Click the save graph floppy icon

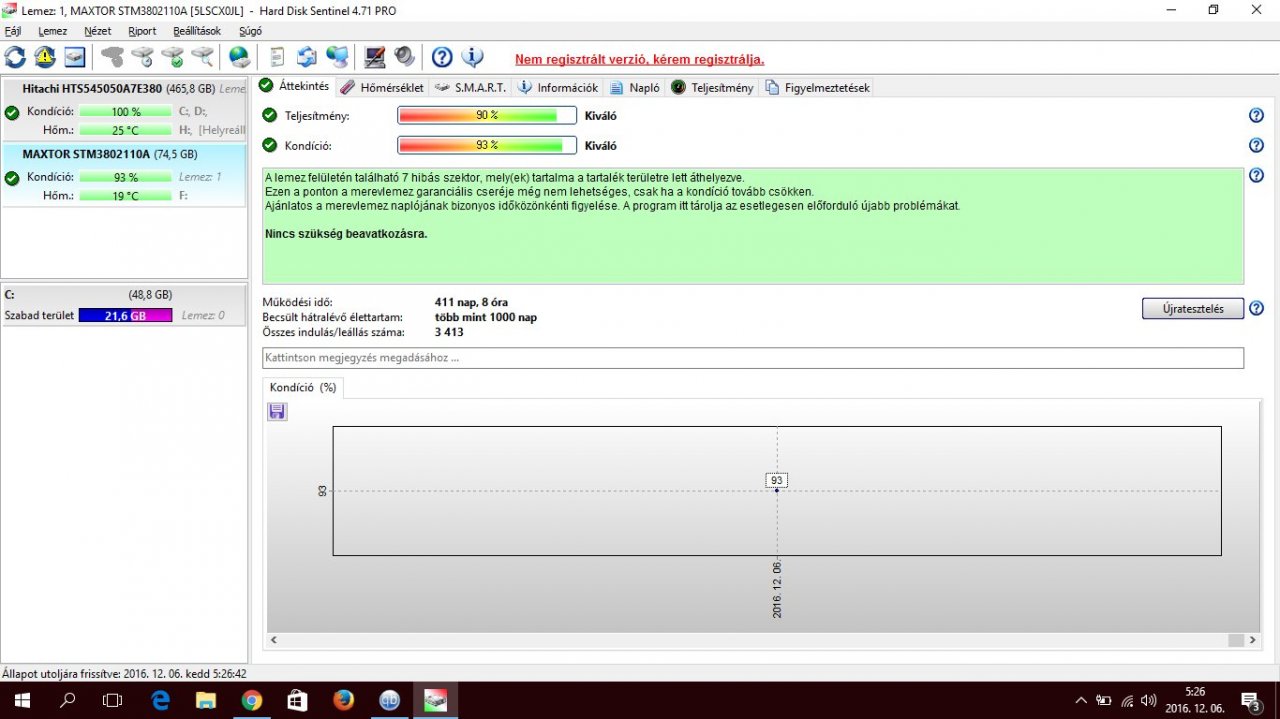click(277, 411)
